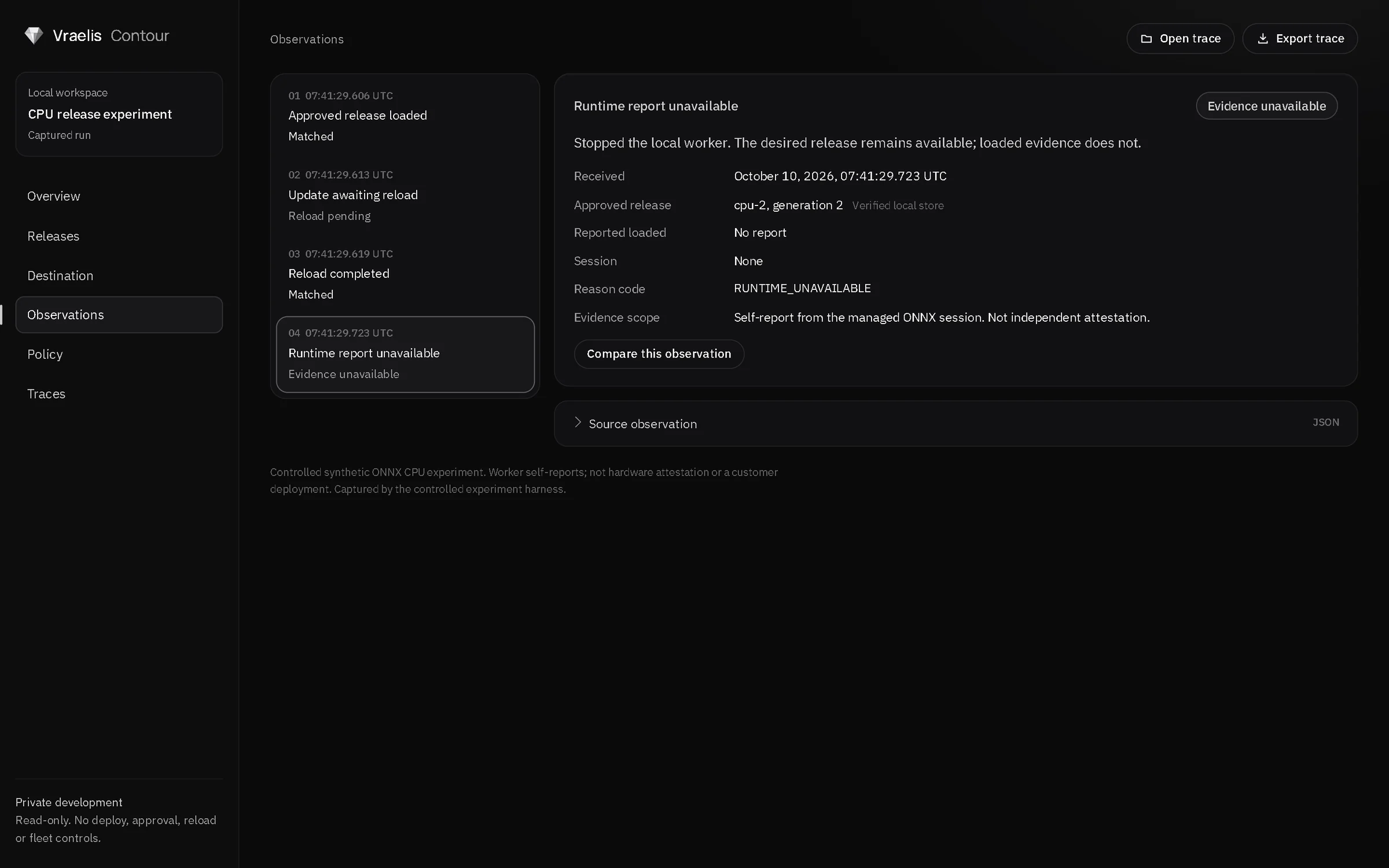The height and width of the screenshot is (868, 1389).
Task: Click the Observations breadcrumb heading
Action: point(307,39)
